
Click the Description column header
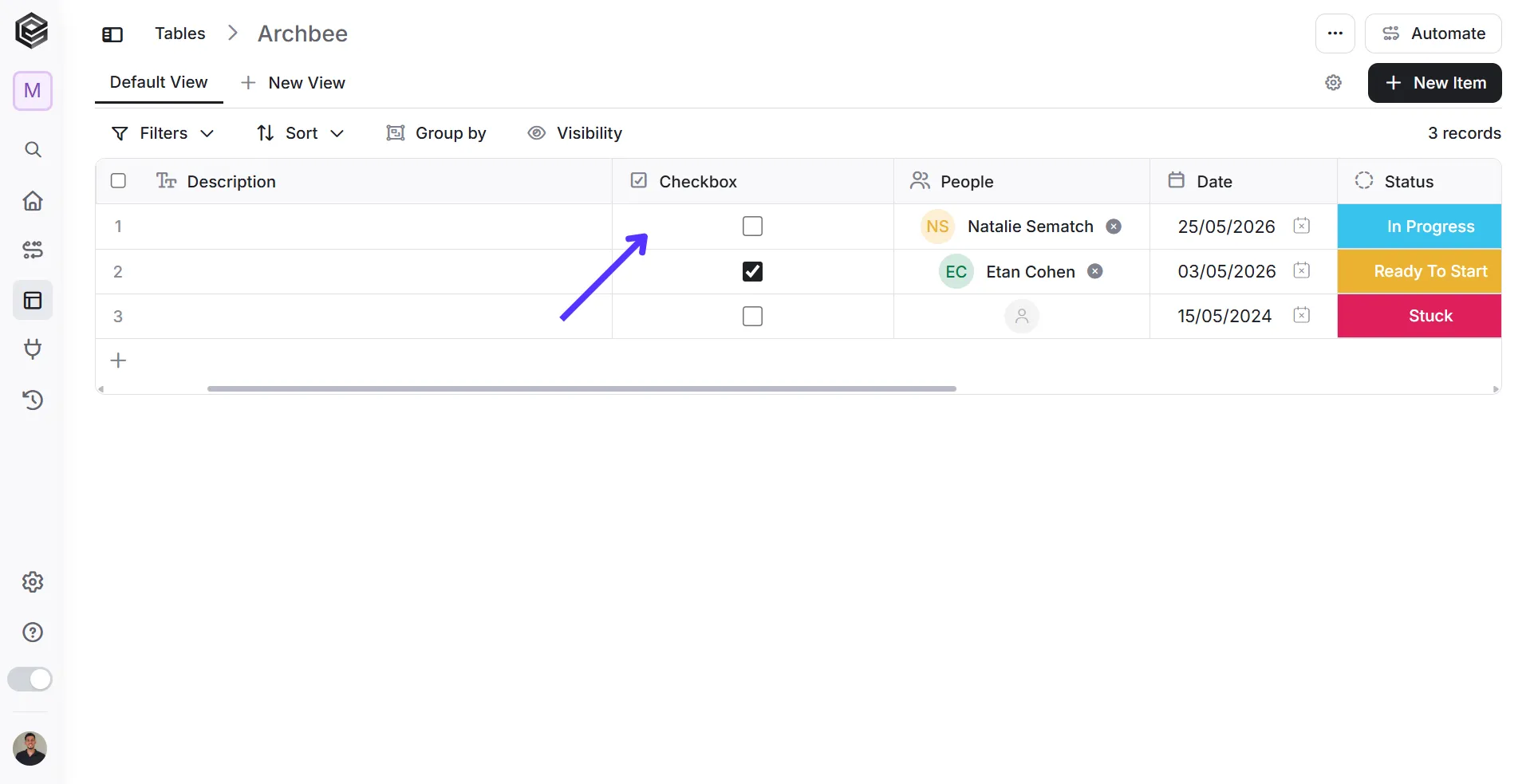[x=354, y=181]
